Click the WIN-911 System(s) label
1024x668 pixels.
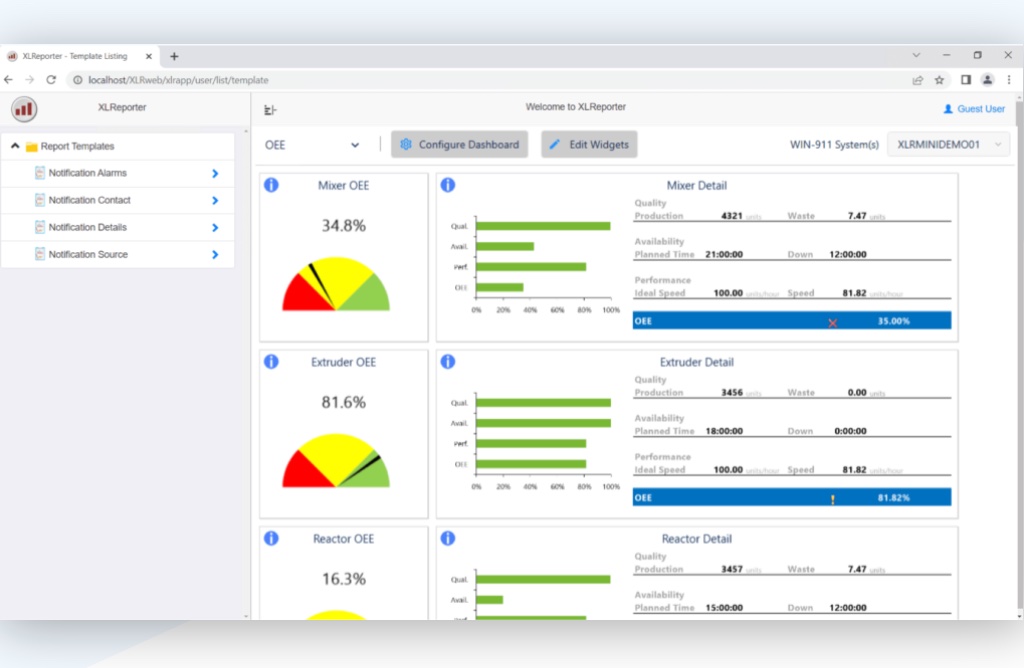[x=834, y=144]
